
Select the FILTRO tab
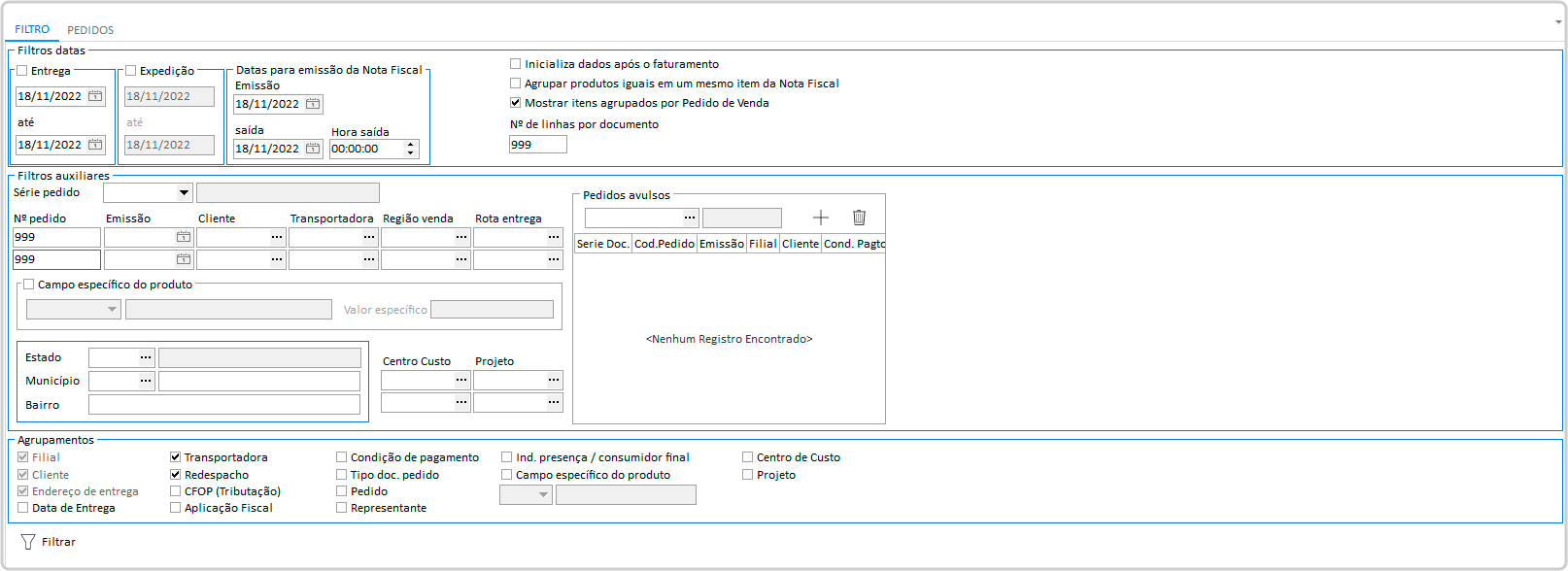[x=32, y=30]
